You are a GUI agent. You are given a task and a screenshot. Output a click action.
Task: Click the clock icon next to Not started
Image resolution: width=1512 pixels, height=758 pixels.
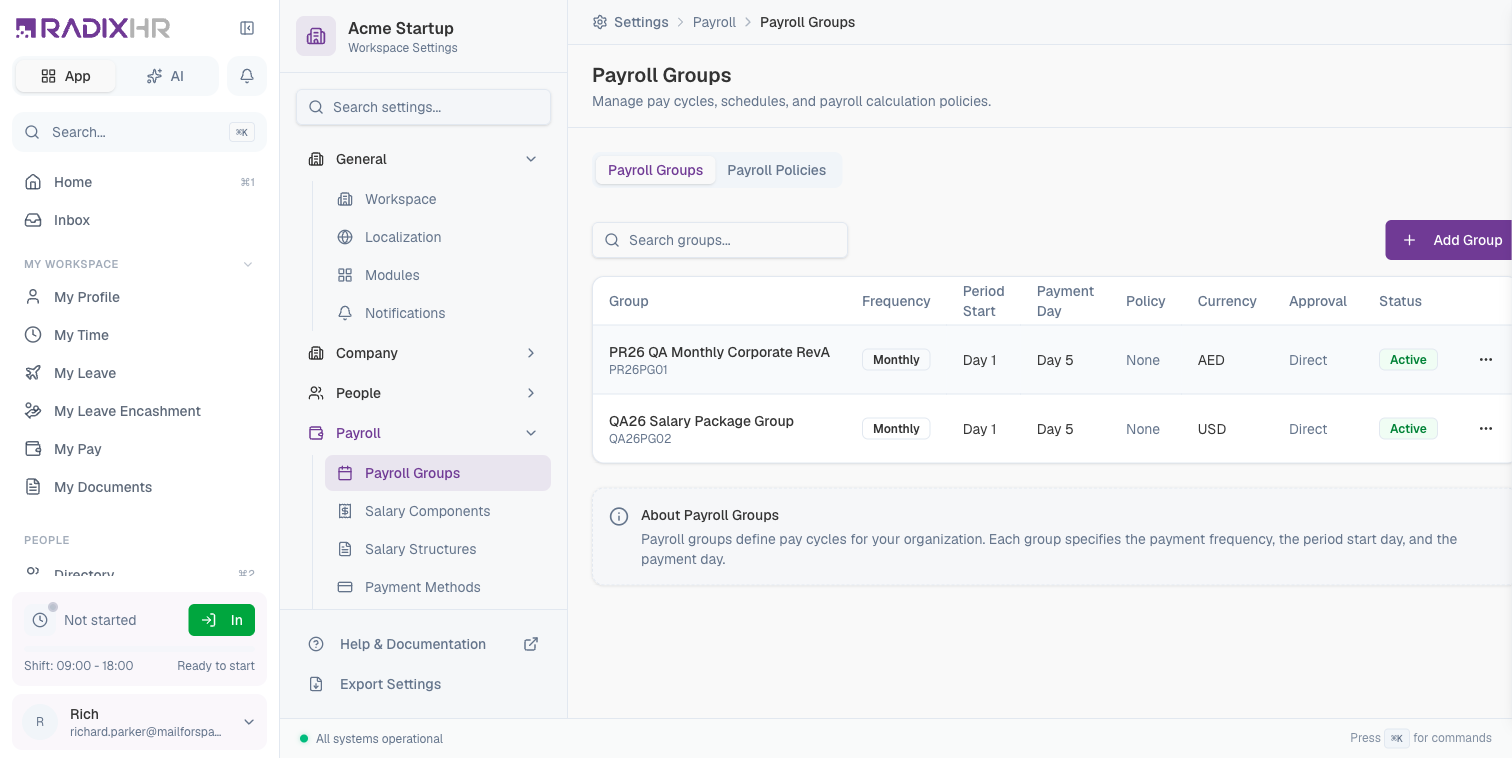point(40,620)
